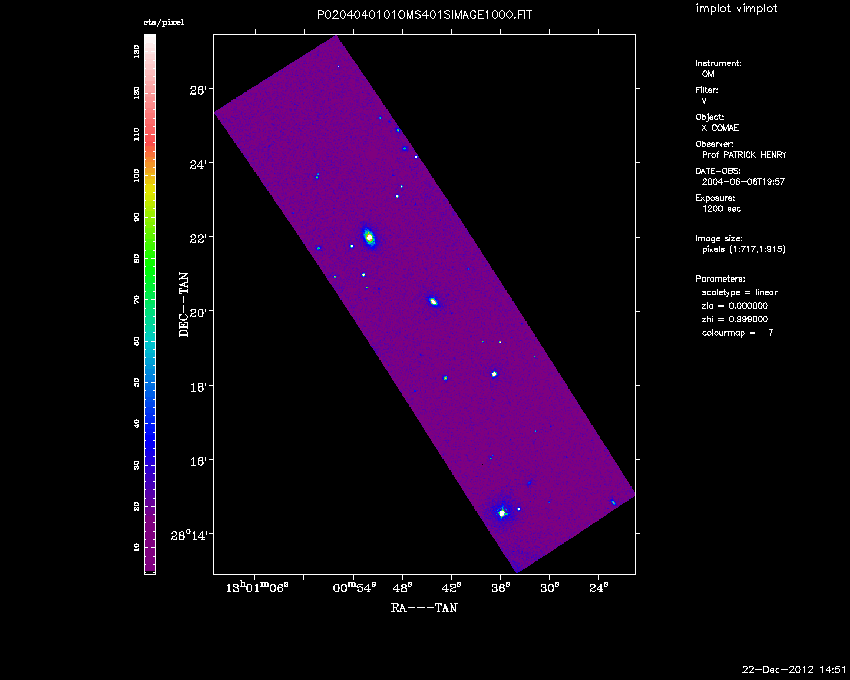The width and height of the screenshot is (850, 680).
Task: Click the 'Filter:' label
Action: tap(707, 90)
